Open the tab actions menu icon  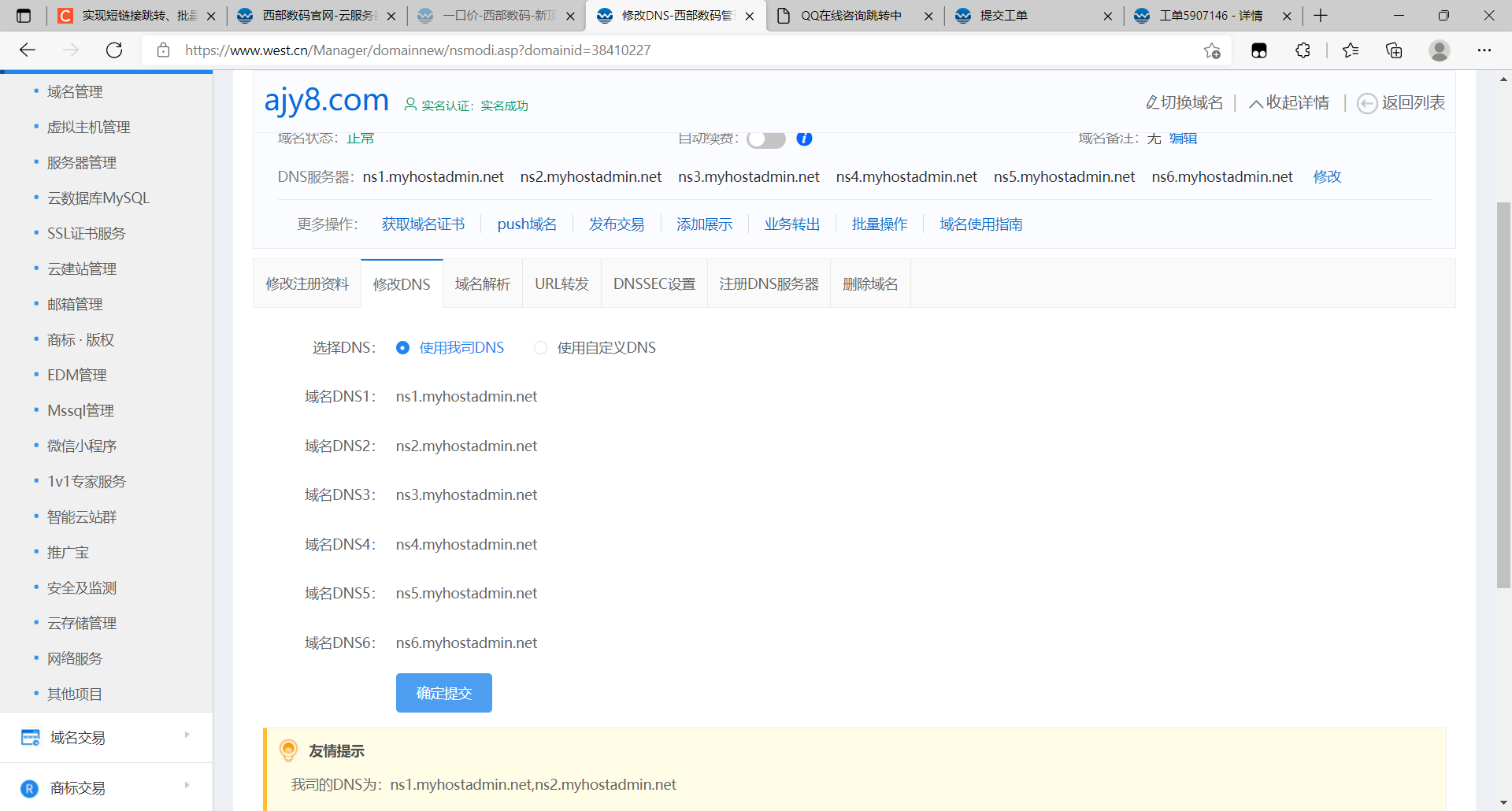click(24, 16)
